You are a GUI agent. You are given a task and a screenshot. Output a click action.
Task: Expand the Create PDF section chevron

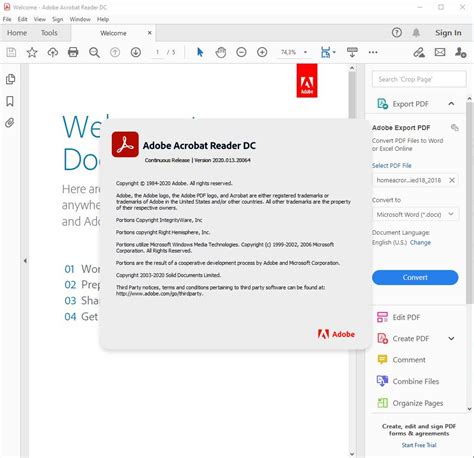(x=451, y=339)
